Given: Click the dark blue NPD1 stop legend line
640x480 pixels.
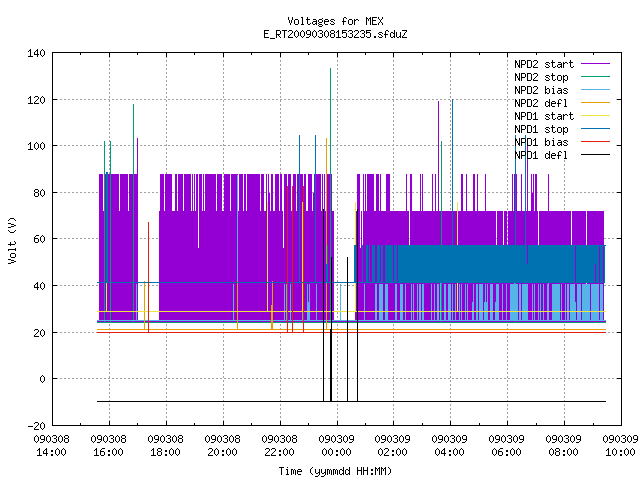Looking at the screenshot, I should (x=595, y=129).
